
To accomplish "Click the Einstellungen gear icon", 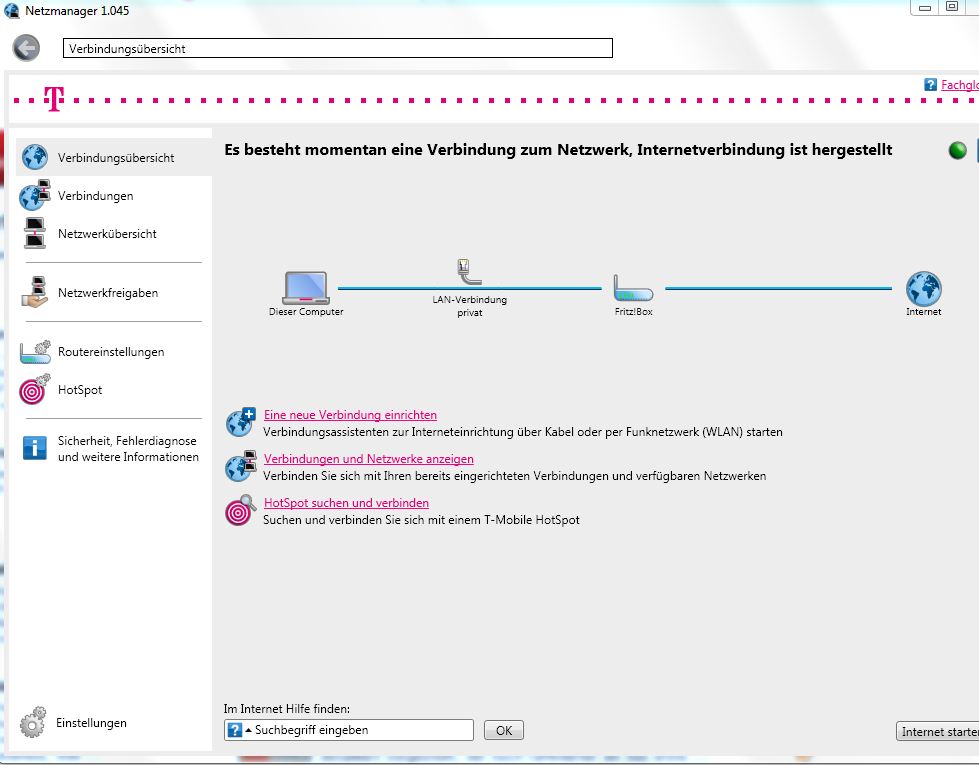I will pyautogui.click(x=33, y=723).
